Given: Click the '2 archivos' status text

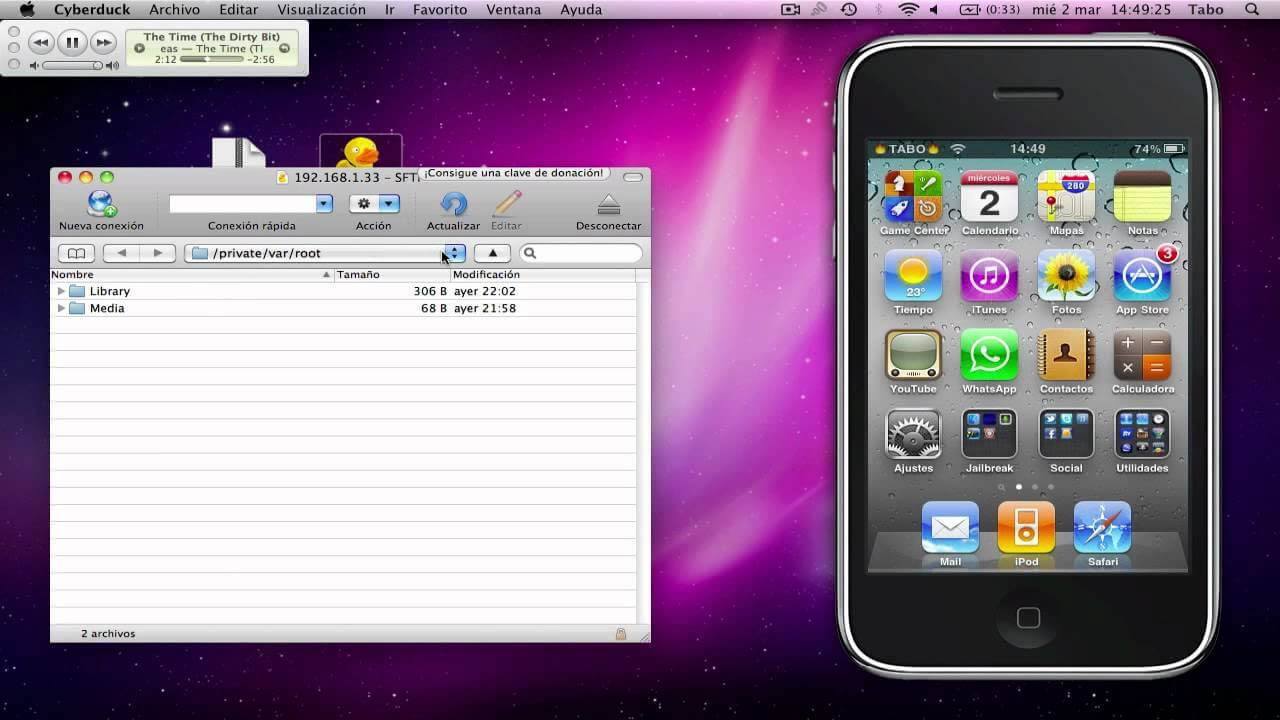Looking at the screenshot, I should click(x=108, y=634).
